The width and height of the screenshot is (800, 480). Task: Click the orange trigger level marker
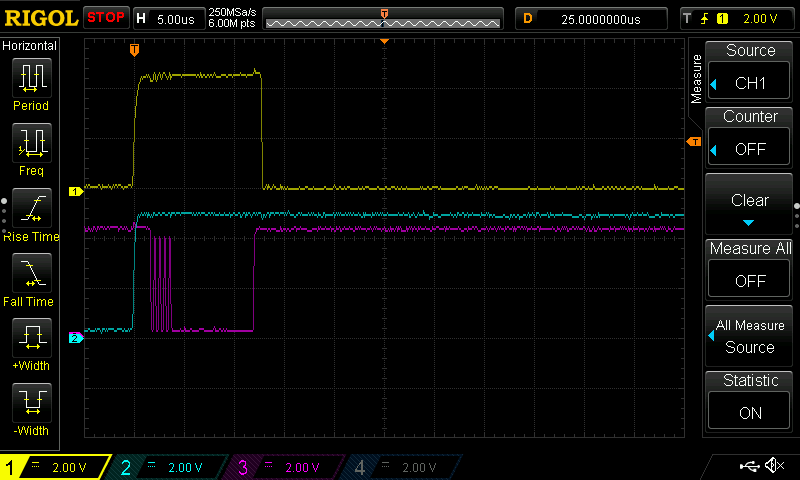coord(692,143)
